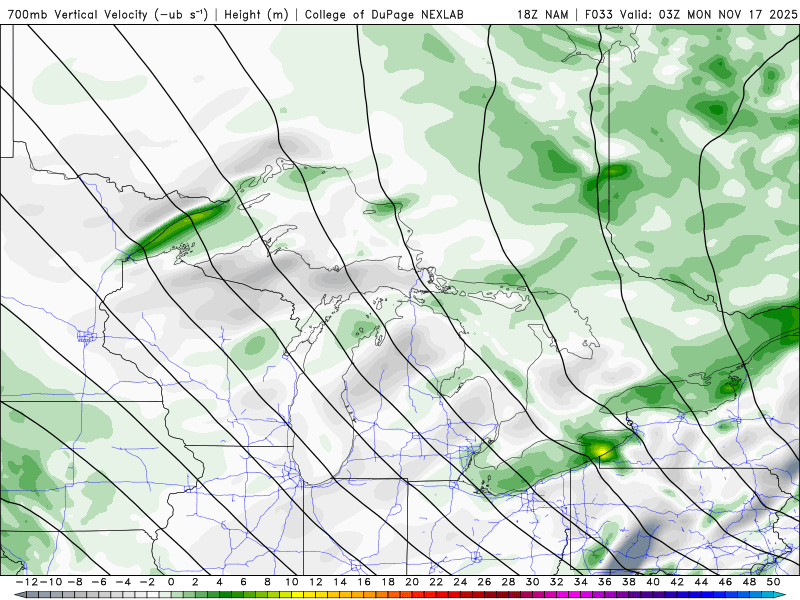This screenshot has width=800, height=600.
Task: Click the "Height (m)" label in header
Action: [256, 14]
